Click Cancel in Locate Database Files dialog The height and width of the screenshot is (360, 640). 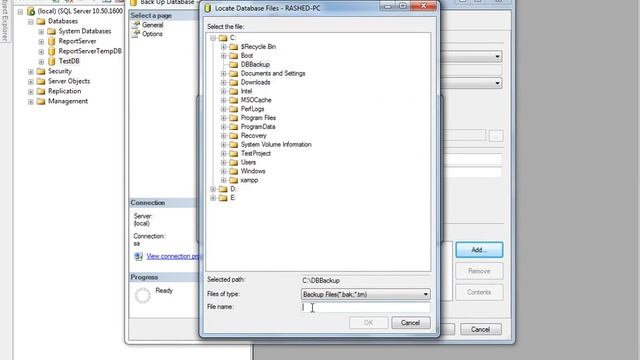pos(411,323)
